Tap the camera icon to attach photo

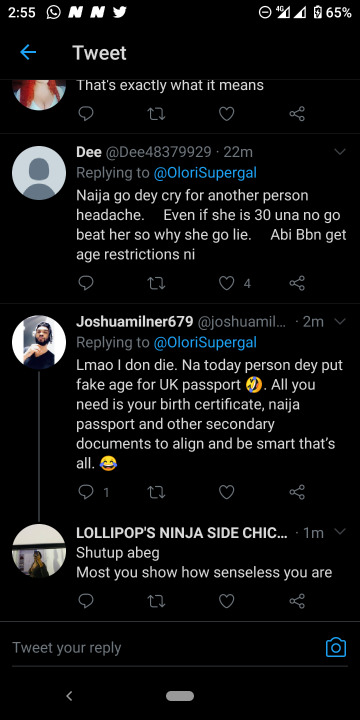tap(336, 647)
